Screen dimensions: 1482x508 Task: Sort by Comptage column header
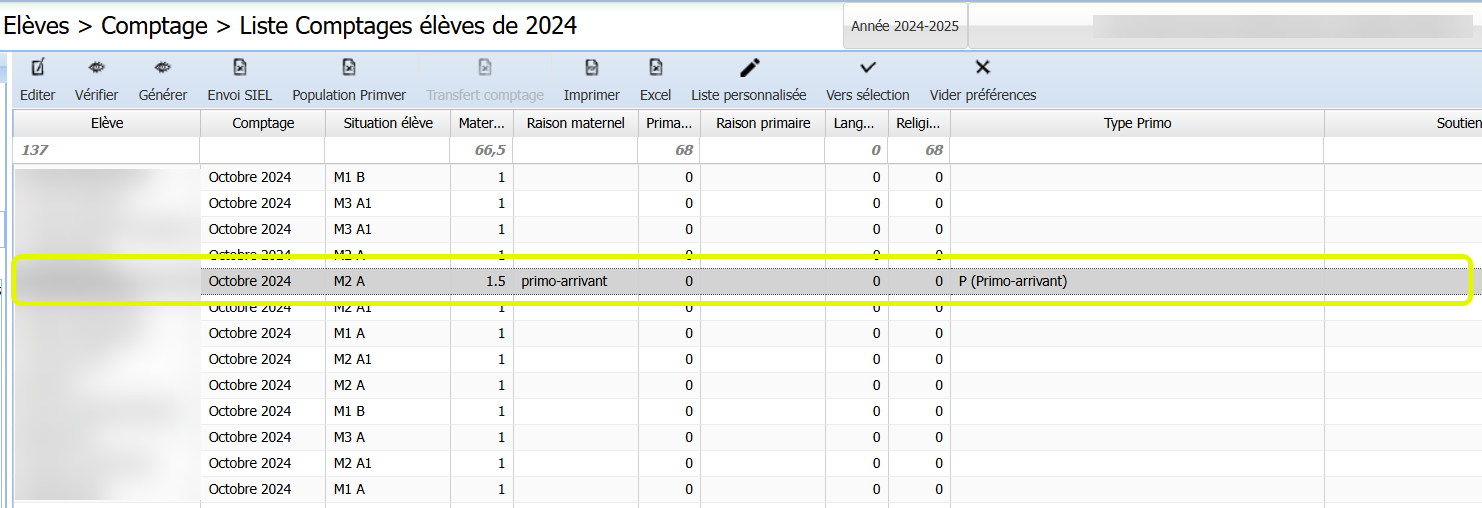(263, 124)
